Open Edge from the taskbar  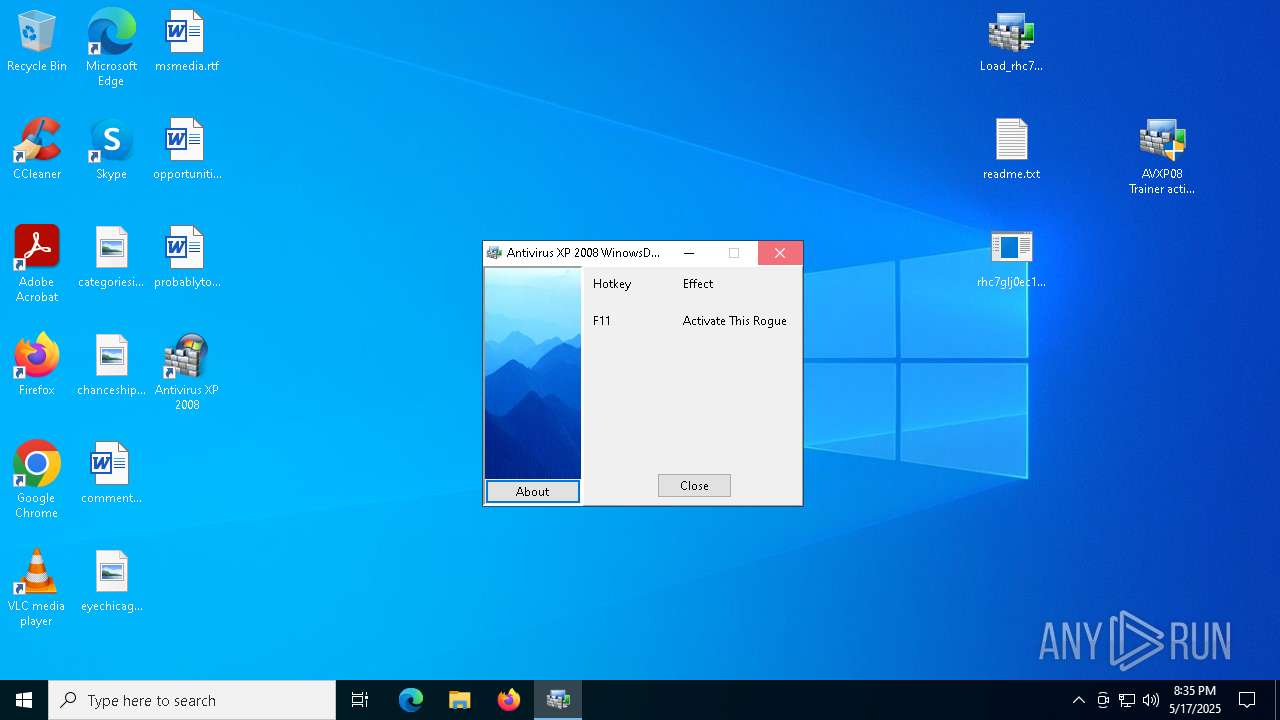pyautogui.click(x=411, y=700)
